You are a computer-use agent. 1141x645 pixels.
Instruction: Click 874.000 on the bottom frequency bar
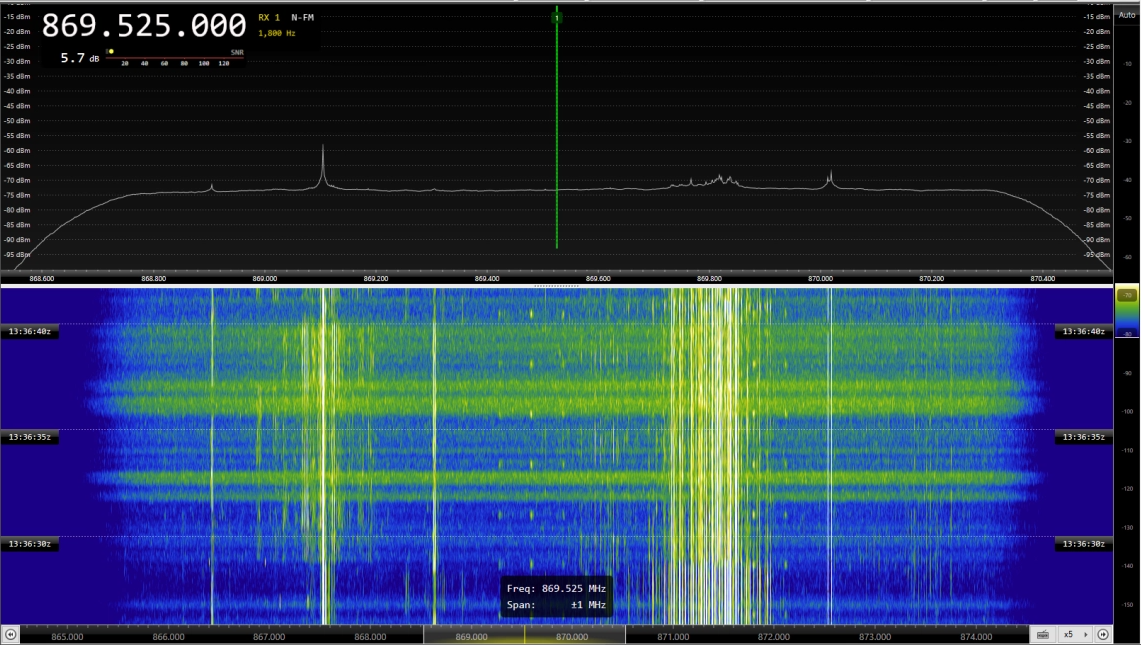point(976,636)
